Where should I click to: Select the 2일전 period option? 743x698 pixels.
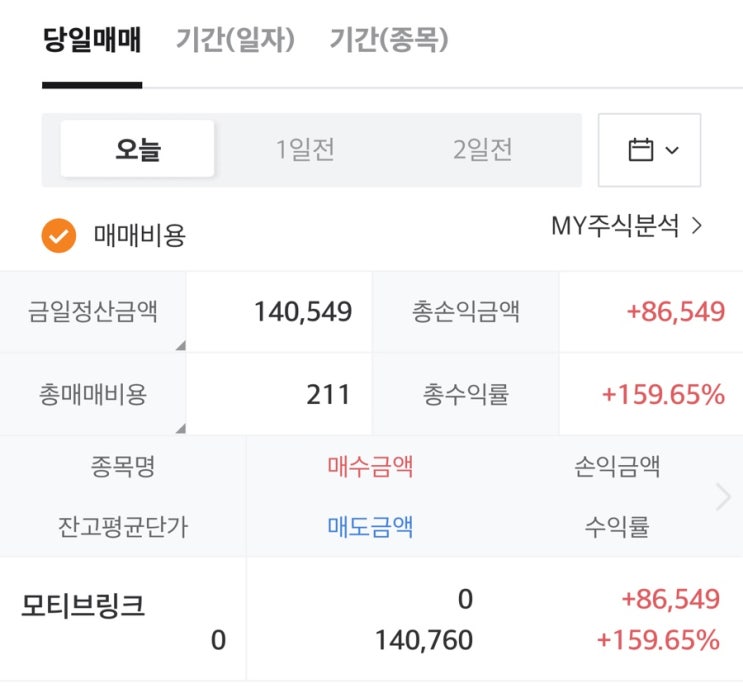point(483,150)
